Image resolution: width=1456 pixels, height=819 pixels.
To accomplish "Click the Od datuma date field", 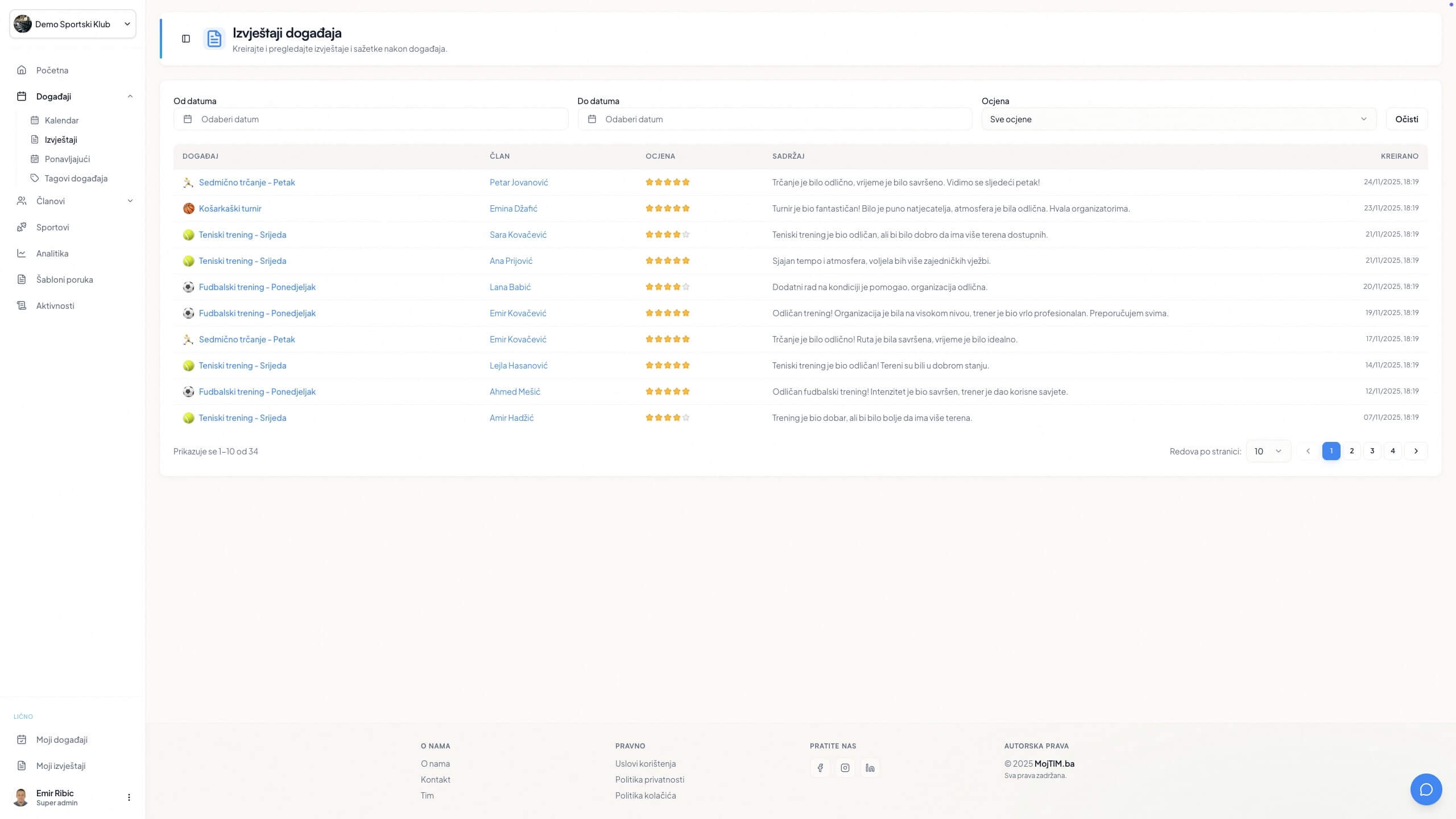I will tap(371, 119).
